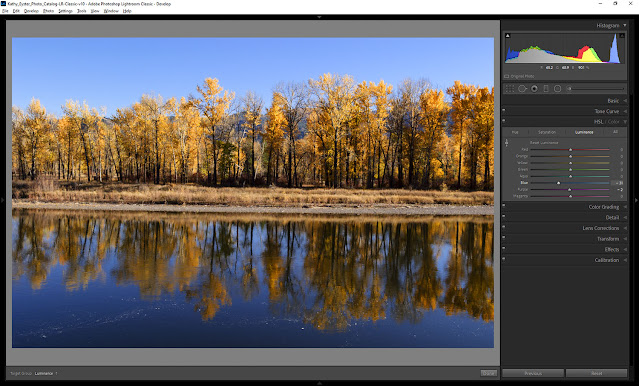This screenshot has height=386, width=639.
Task: Open the Photo menu
Action: [48, 11]
